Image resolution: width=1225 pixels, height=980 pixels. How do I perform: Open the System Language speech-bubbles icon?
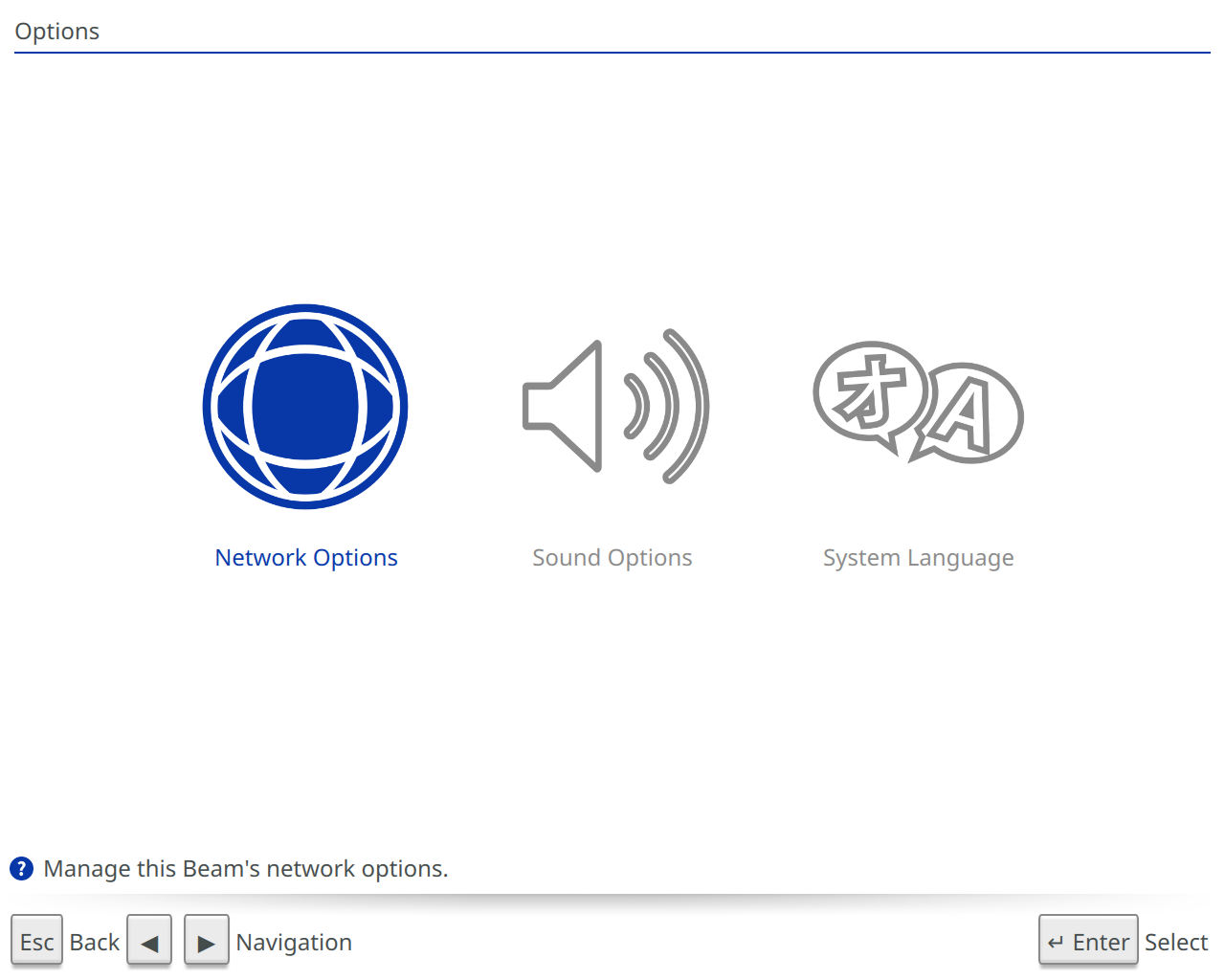pos(918,404)
